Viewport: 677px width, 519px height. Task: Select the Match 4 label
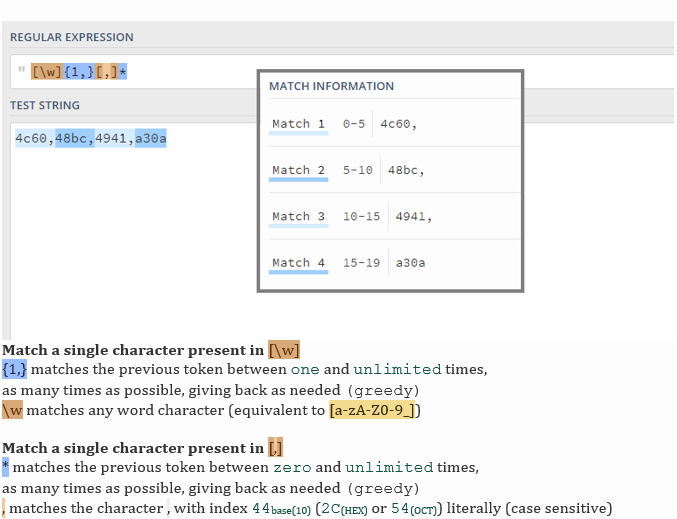coord(298,263)
